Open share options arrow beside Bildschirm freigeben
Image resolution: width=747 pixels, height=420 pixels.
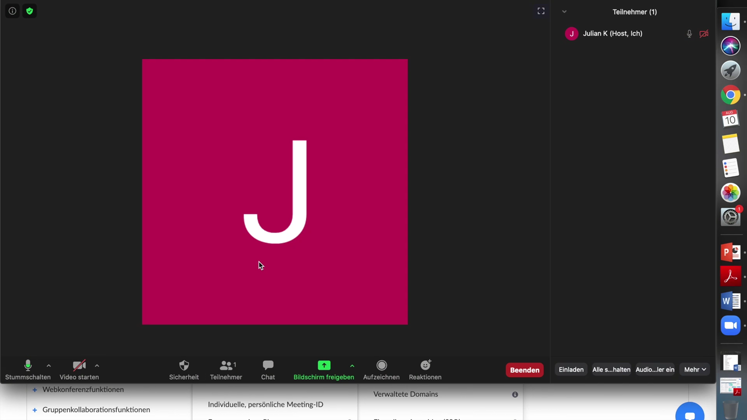coord(352,366)
